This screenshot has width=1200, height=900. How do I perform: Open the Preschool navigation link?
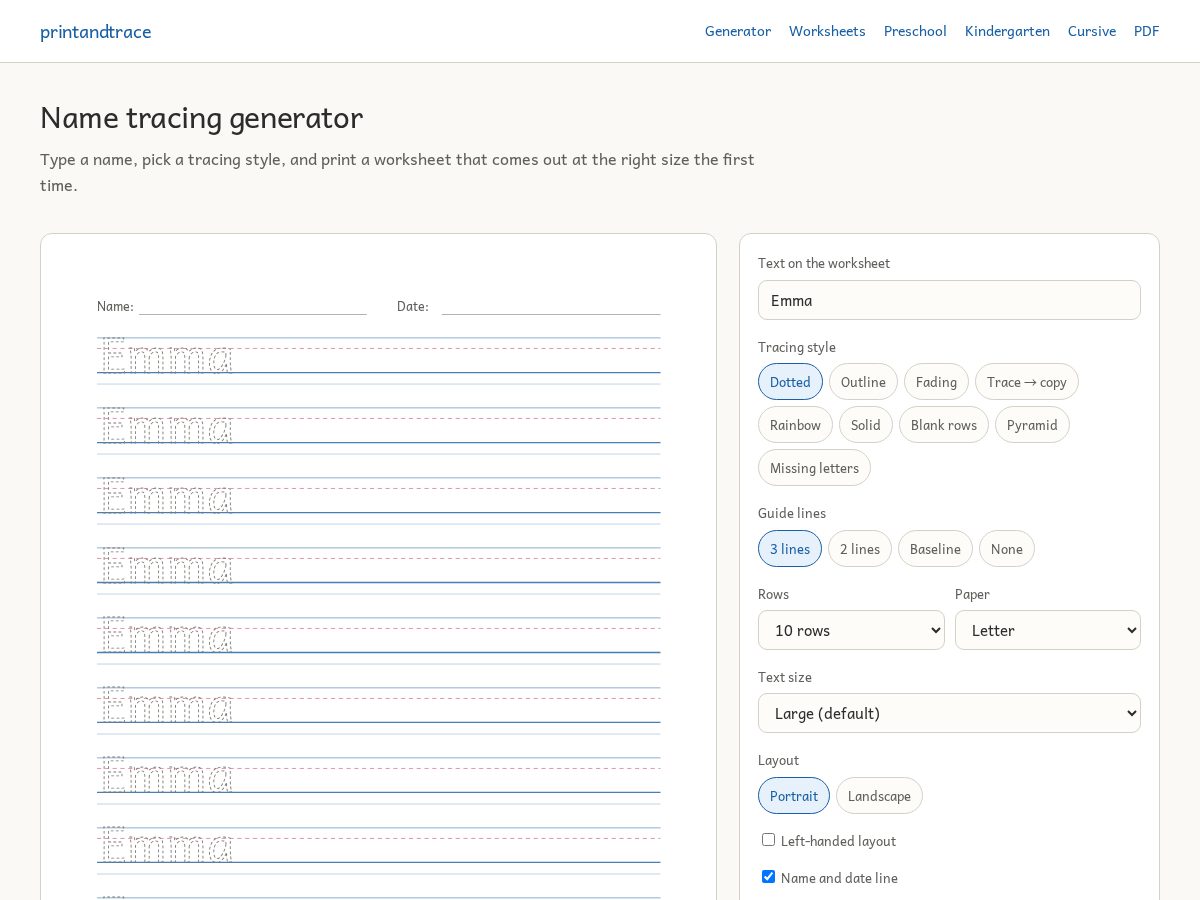[915, 31]
